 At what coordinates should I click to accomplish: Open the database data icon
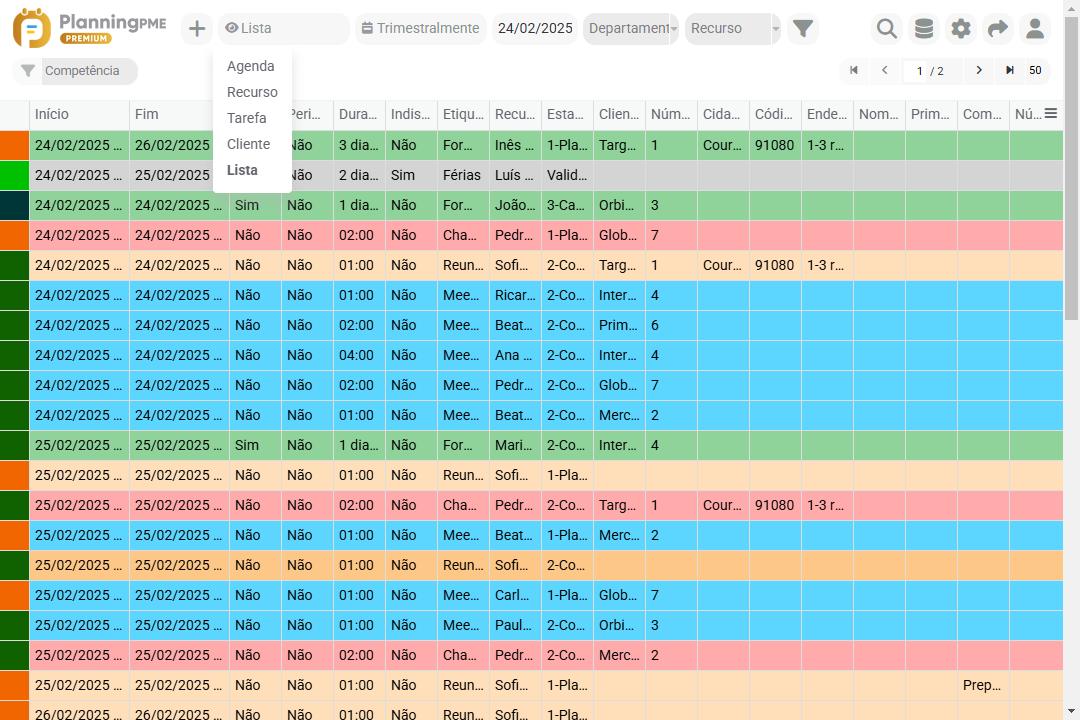tap(924, 28)
